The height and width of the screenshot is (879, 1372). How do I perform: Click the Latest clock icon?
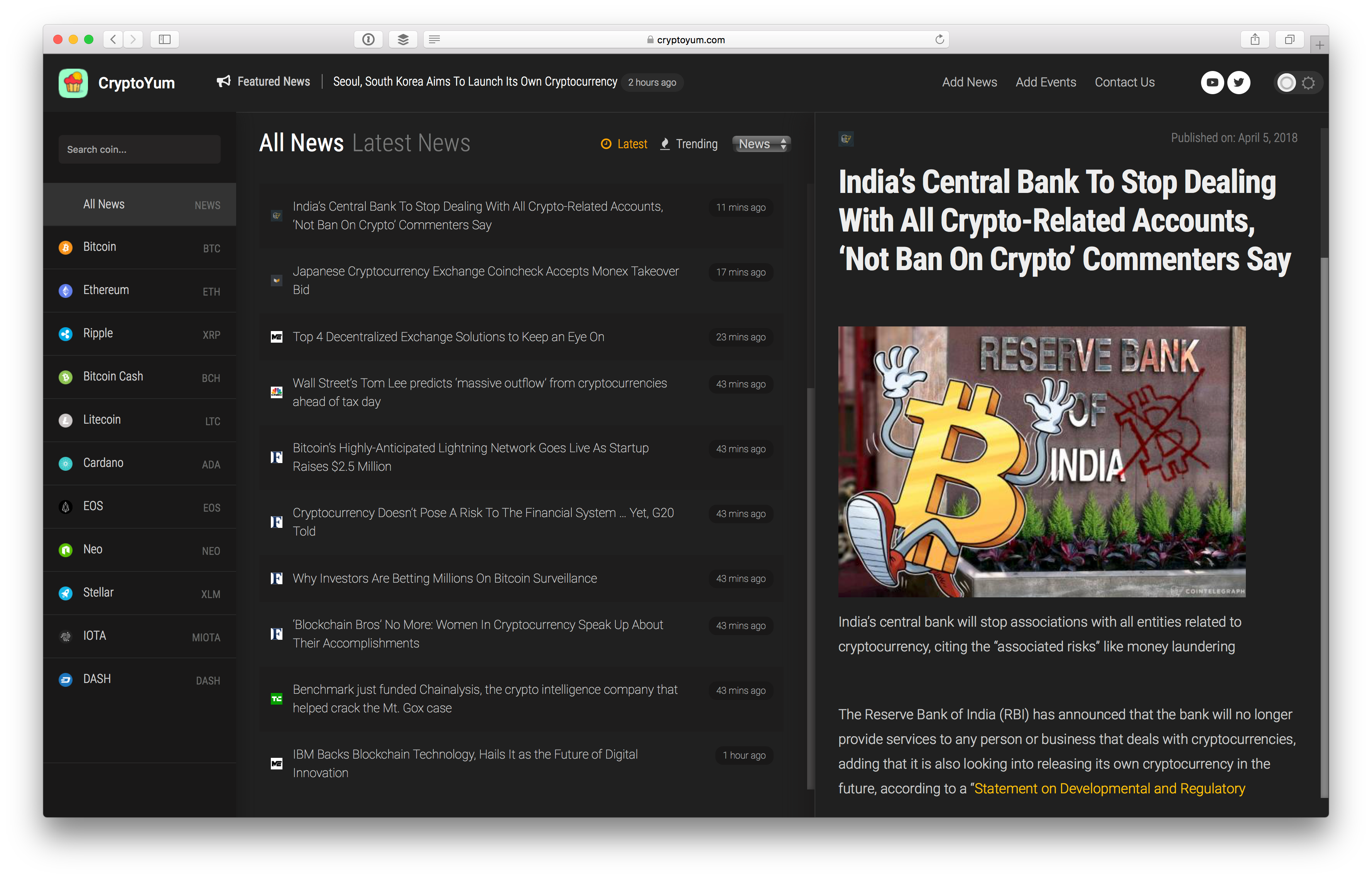pos(606,144)
